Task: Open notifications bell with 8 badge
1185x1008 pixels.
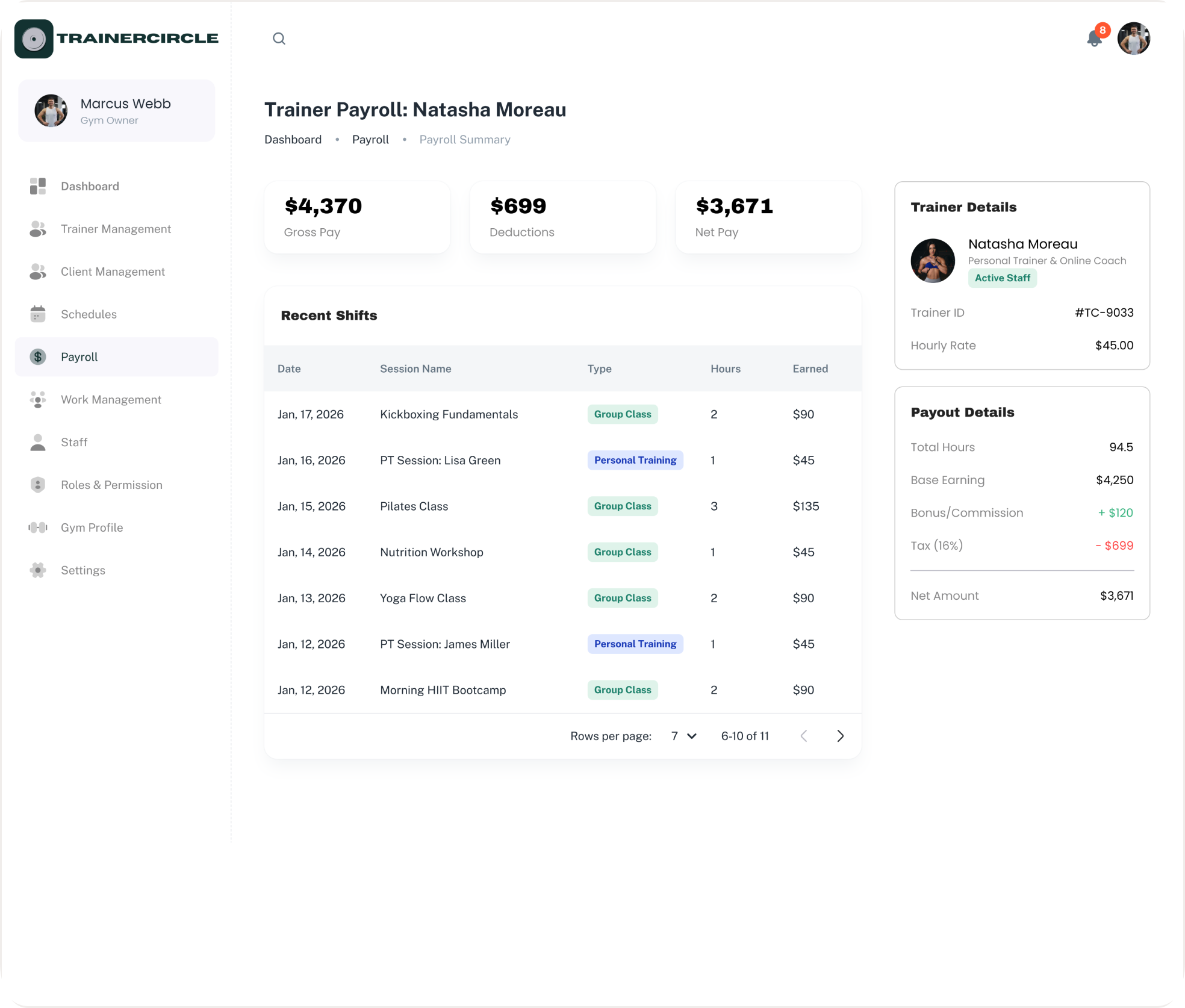Action: (1096, 37)
